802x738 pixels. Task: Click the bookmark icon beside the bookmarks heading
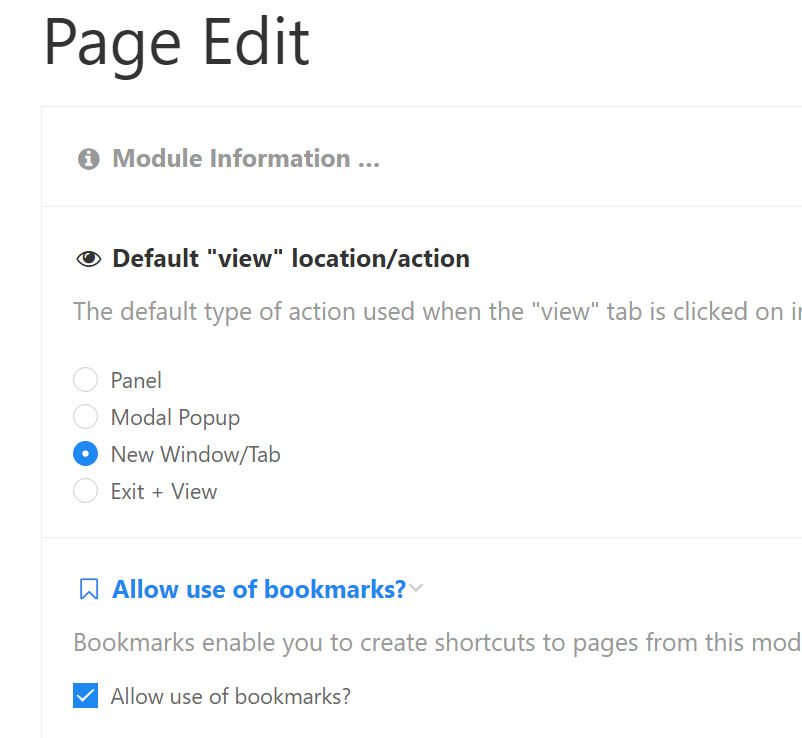click(x=89, y=590)
